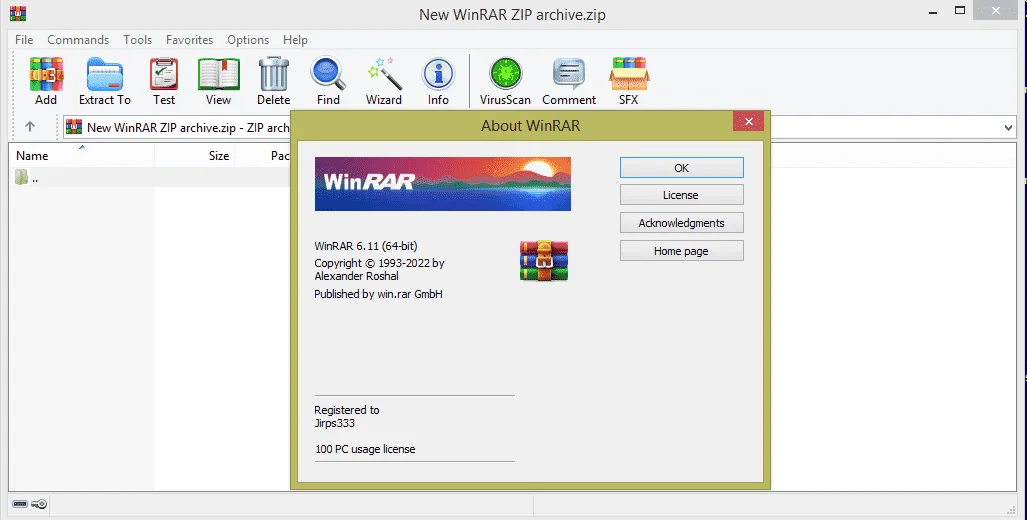View the Acknowledgments
The height and width of the screenshot is (520, 1027).
click(682, 223)
